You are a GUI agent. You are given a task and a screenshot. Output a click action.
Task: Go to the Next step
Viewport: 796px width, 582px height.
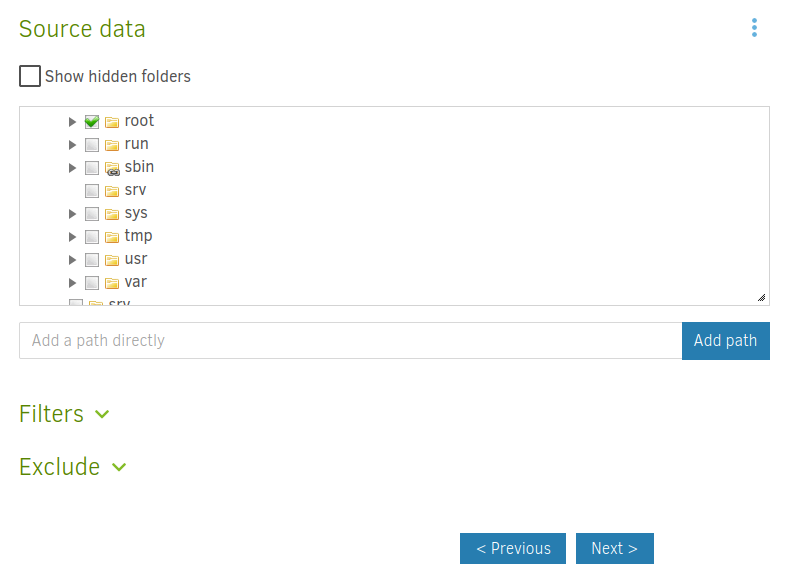click(x=614, y=548)
